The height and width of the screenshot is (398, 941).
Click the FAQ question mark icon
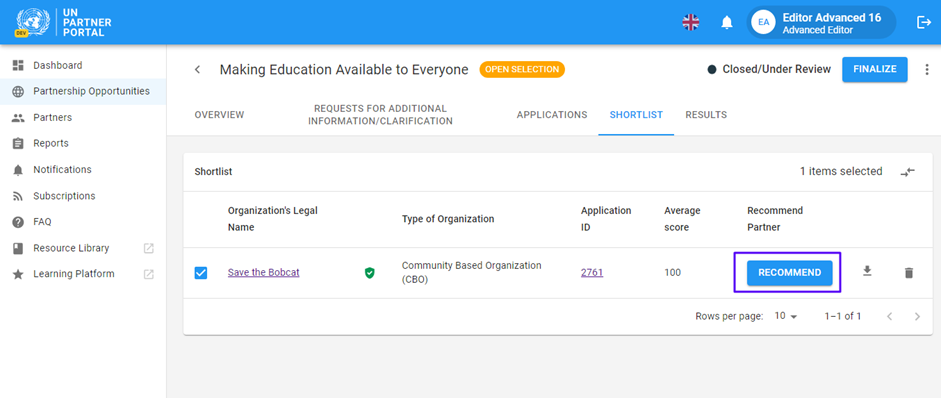[18, 222]
